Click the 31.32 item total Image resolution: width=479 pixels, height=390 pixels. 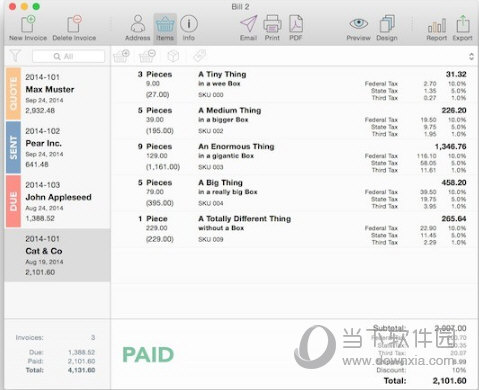coord(456,74)
